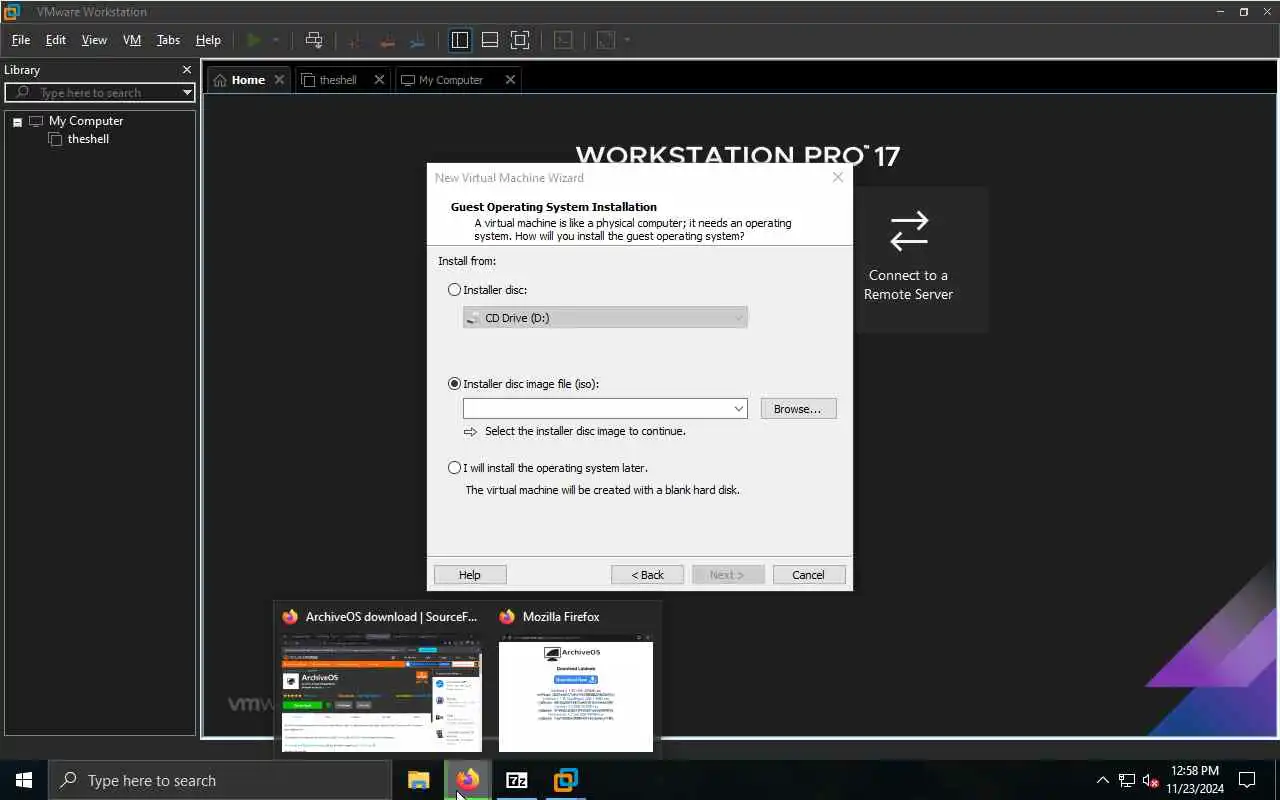1280x800 pixels.
Task: Click the Power On play button in toolbar
Action: 254,40
